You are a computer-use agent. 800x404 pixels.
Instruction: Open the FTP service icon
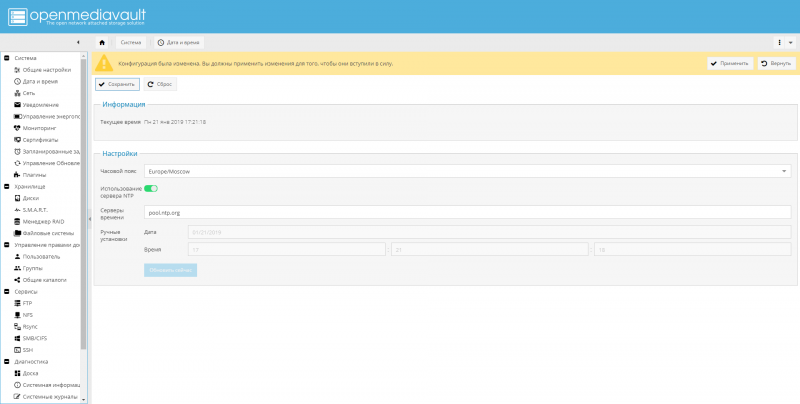tap(17, 304)
